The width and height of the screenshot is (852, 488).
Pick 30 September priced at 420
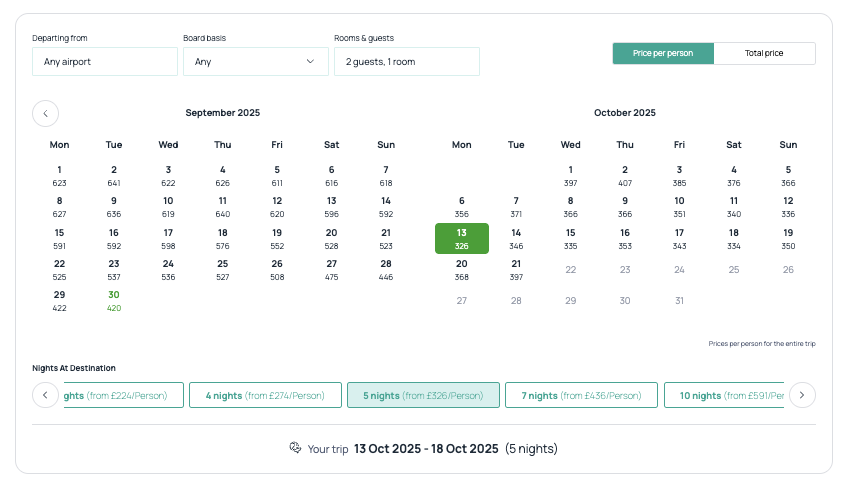(x=114, y=301)
